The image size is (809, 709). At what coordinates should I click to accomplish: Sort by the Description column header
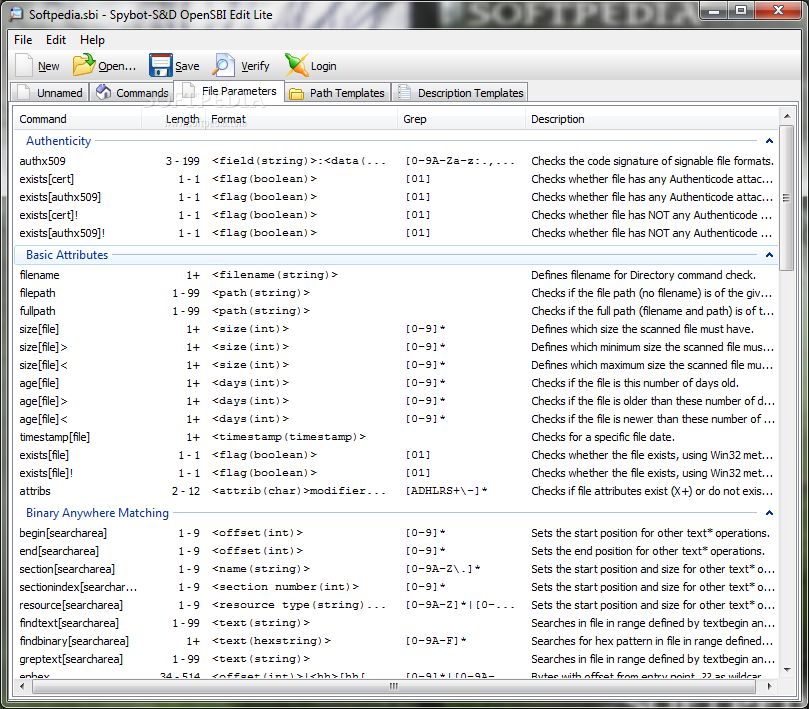[x=652, y=119]
